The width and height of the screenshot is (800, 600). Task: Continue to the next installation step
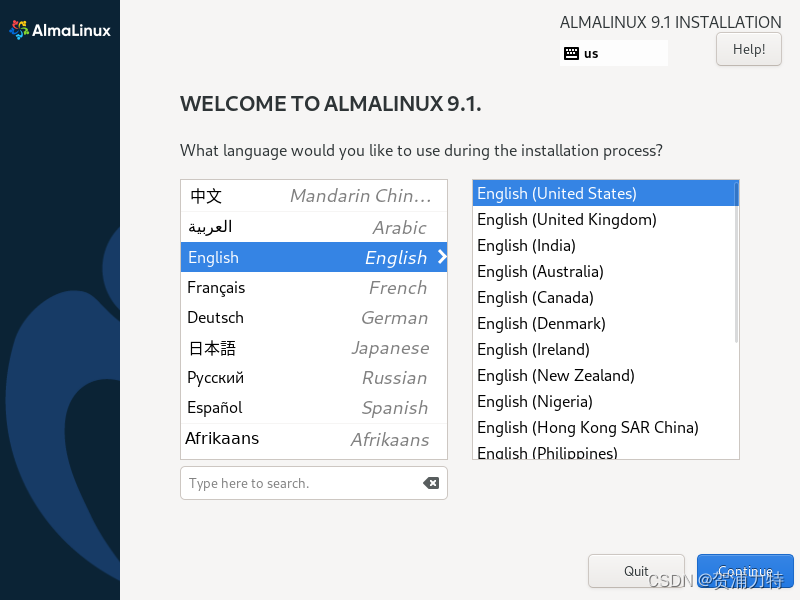click(745, 571)
